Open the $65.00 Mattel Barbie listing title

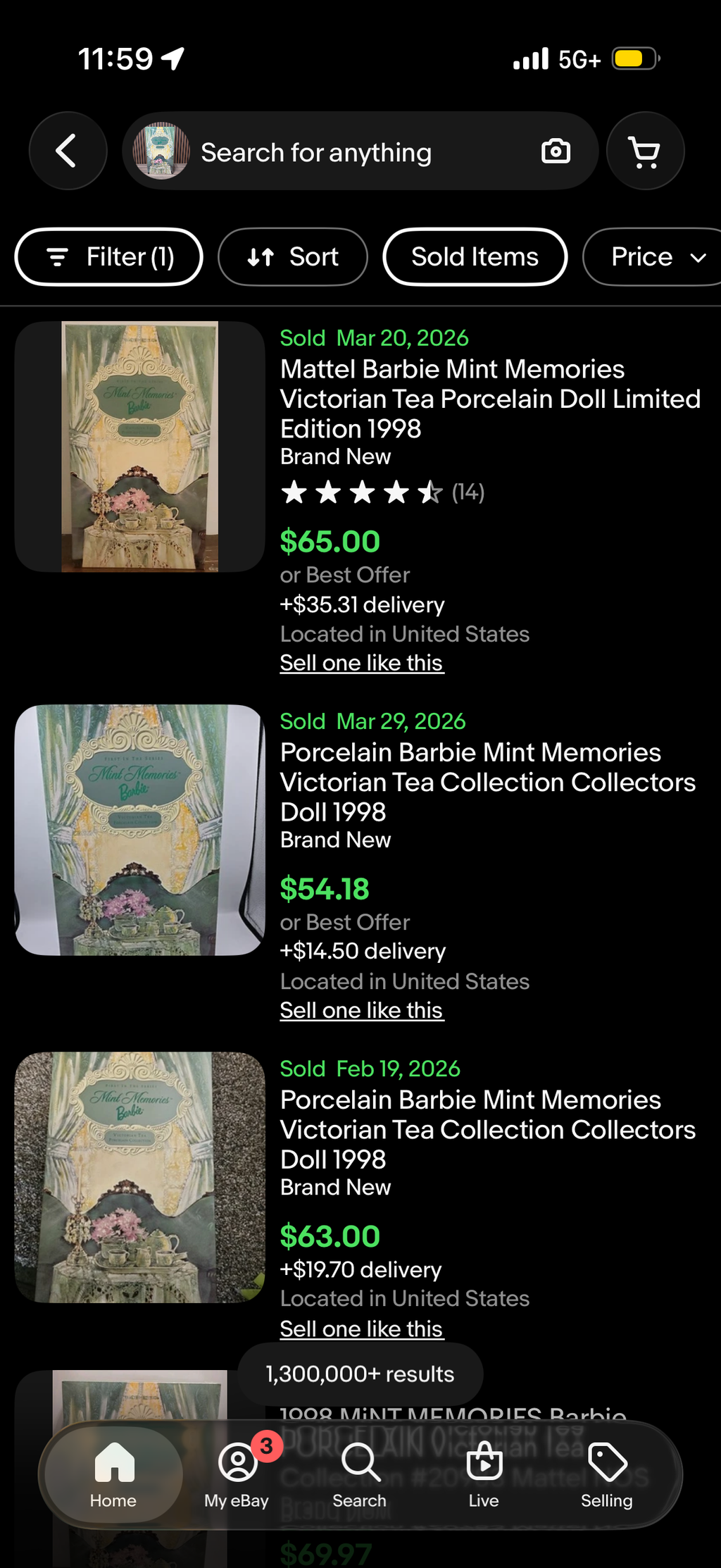point(490,399)
